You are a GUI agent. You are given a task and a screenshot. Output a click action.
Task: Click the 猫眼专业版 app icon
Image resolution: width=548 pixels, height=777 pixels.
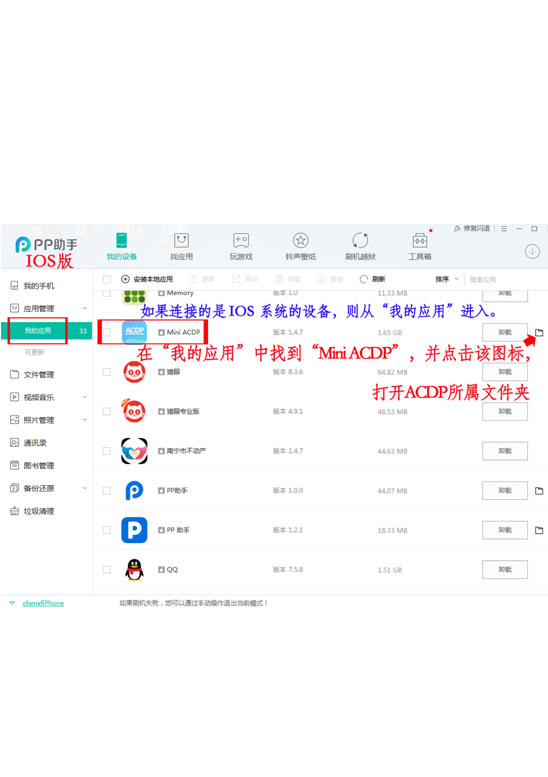[134, 410]
